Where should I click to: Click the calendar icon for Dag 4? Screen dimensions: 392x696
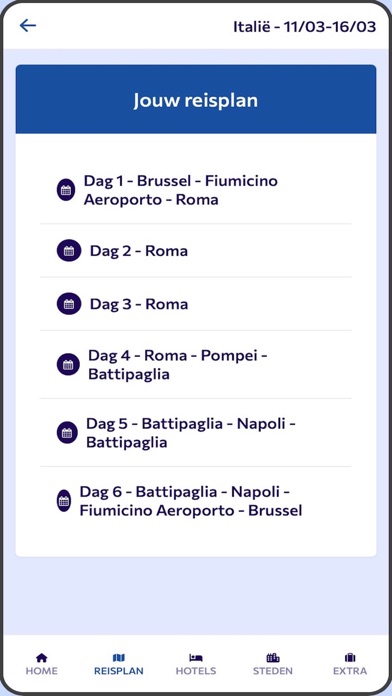tap(68, 365)
